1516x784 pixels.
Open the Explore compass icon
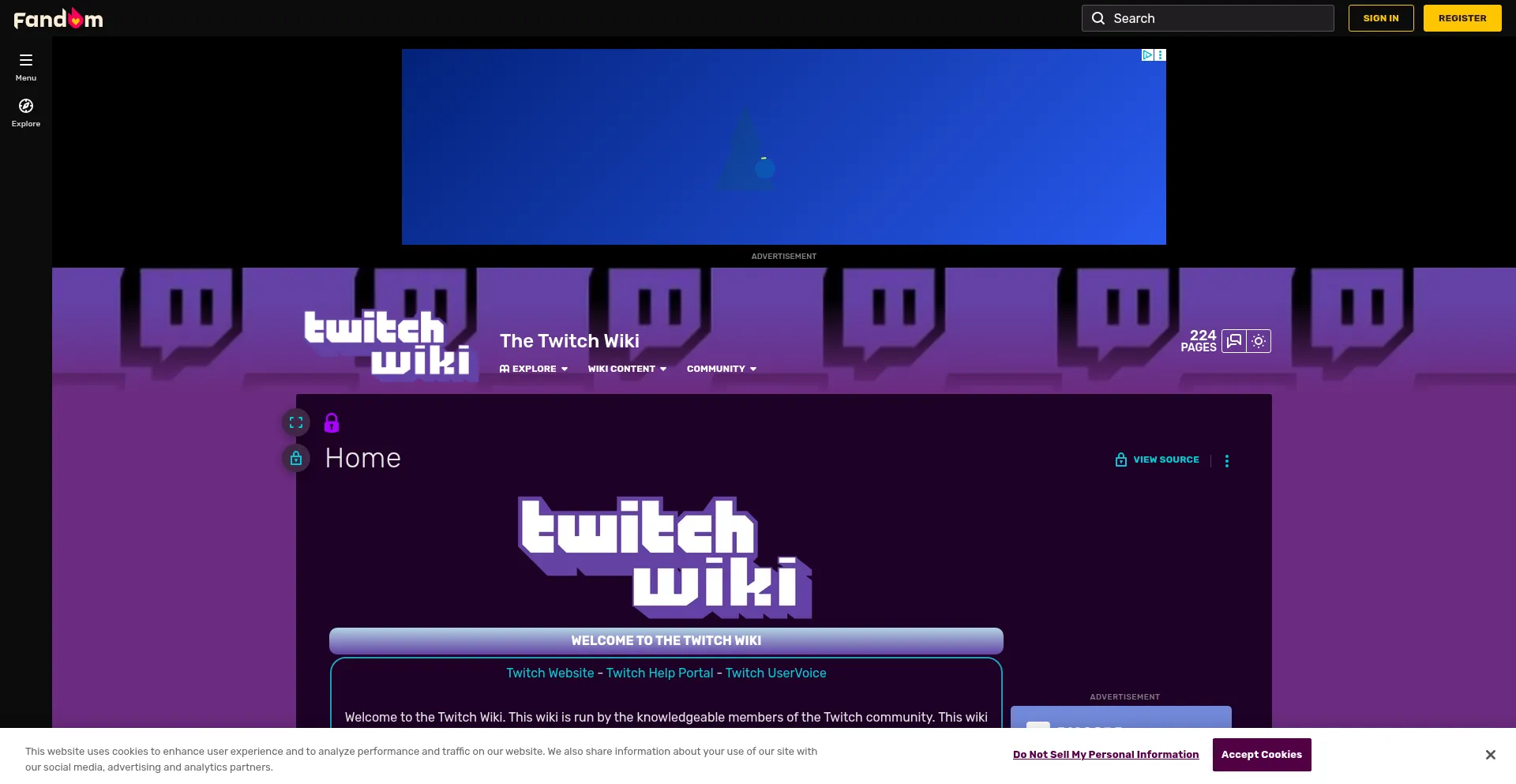pos(26,112)
